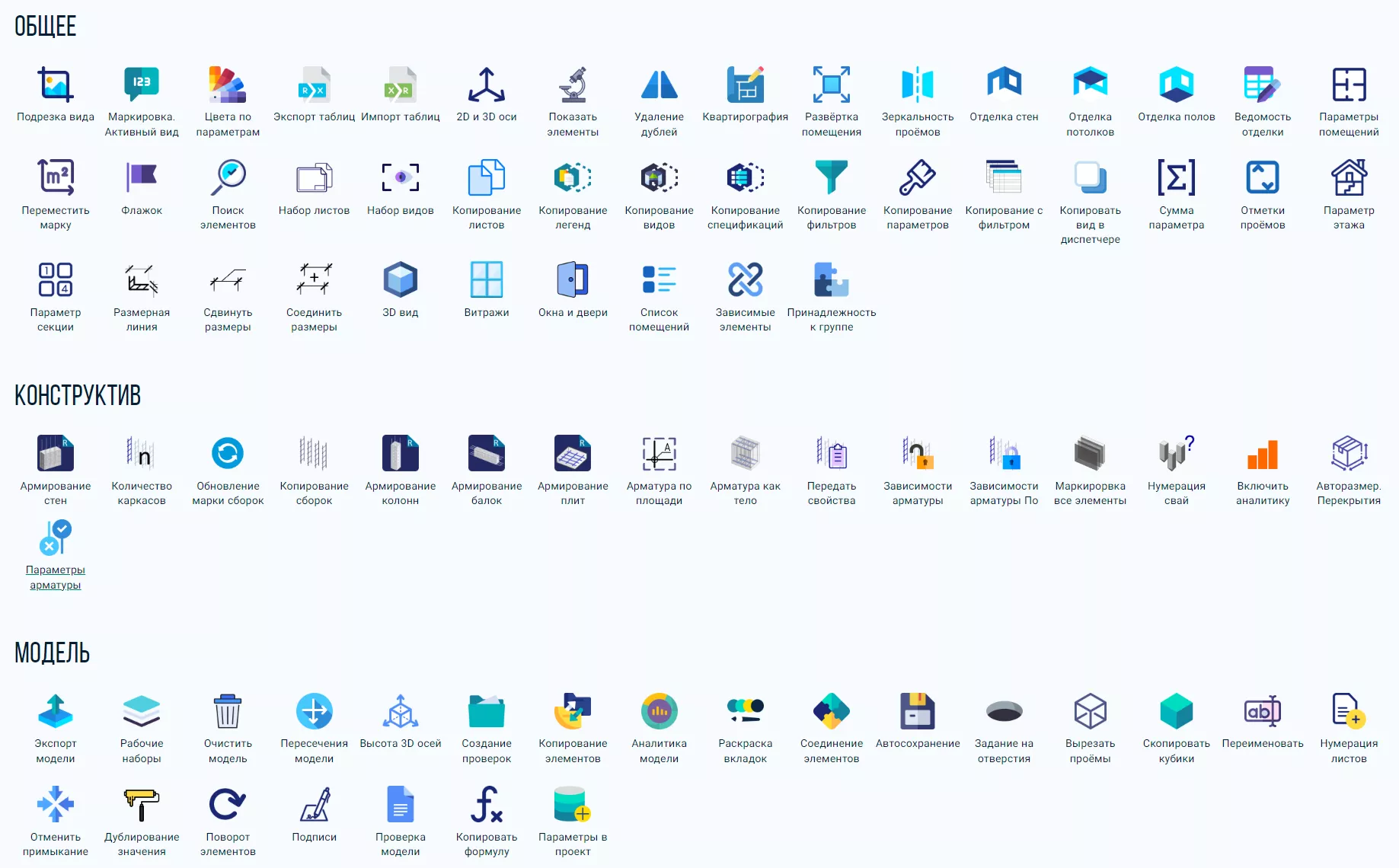Screen dimensions: 1399x868
Task: Click the Флажок flag icon
Action: pyautogui.click(x=142, y=177)
